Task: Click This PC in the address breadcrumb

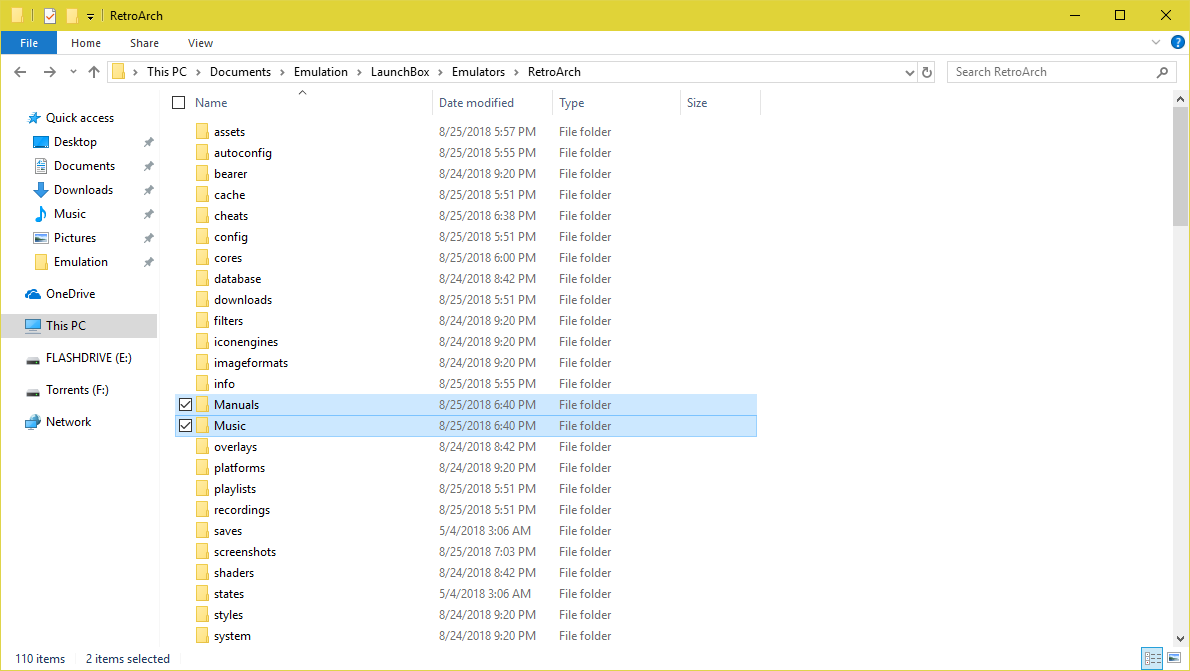Action: [x=166, y=72]
